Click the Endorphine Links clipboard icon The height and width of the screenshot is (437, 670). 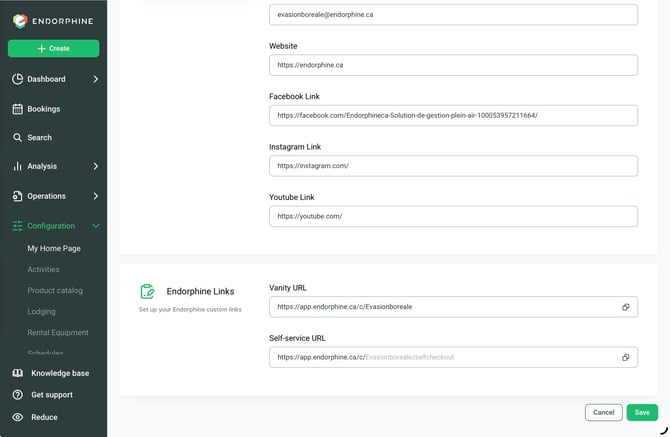coord(147,291)
